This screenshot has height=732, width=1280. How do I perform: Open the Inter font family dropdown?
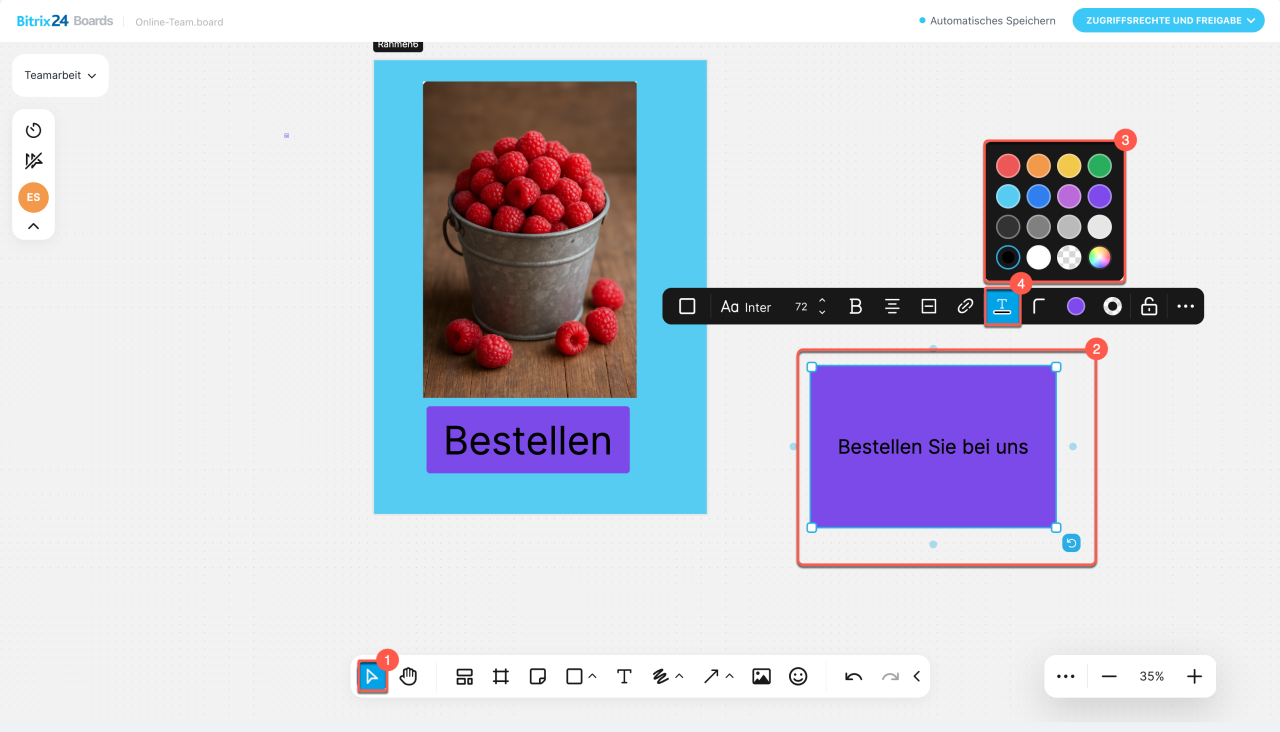pyautogui.click(x=746, y=307)
